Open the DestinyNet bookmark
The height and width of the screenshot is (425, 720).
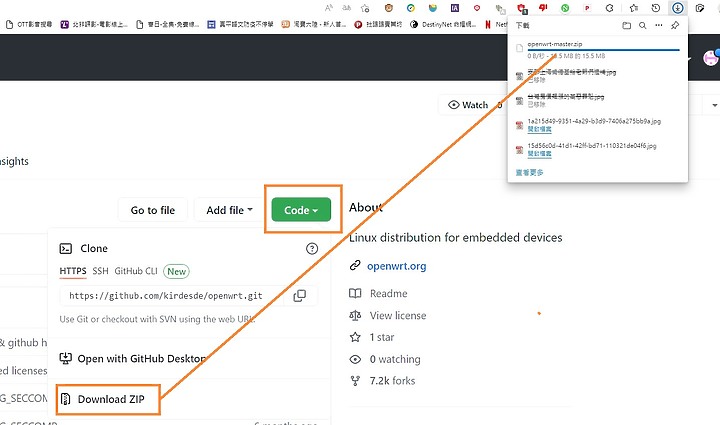443,24
